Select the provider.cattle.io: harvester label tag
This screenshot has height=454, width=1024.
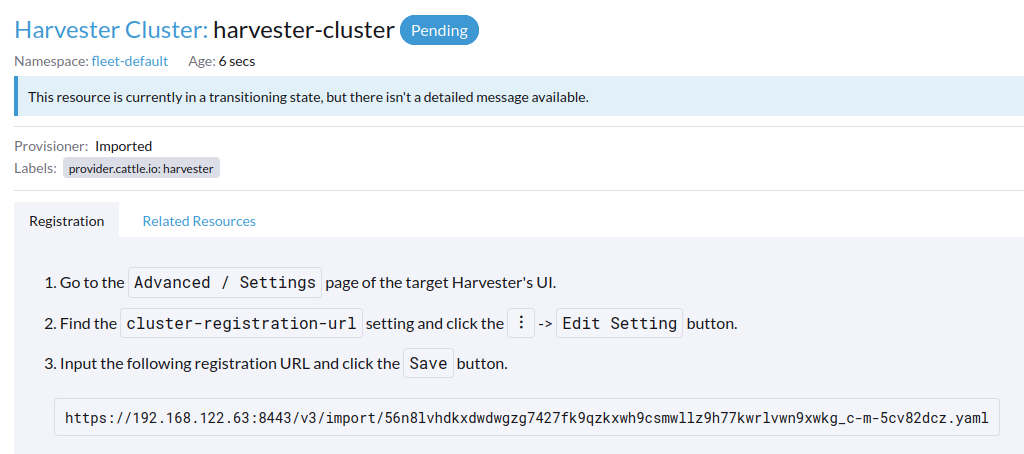tap(141, 169)
